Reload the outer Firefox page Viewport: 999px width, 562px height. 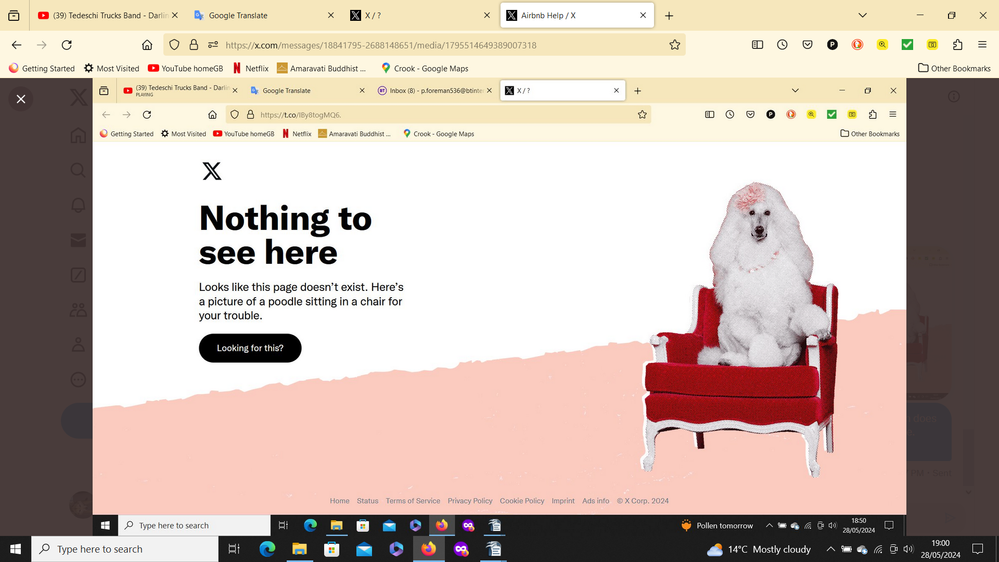66,45
